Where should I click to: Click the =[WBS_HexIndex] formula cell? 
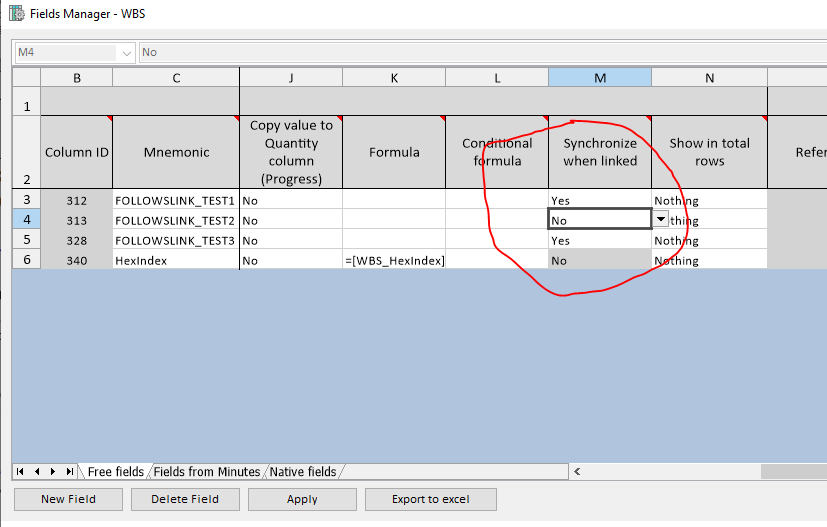(x=394, y=260)
